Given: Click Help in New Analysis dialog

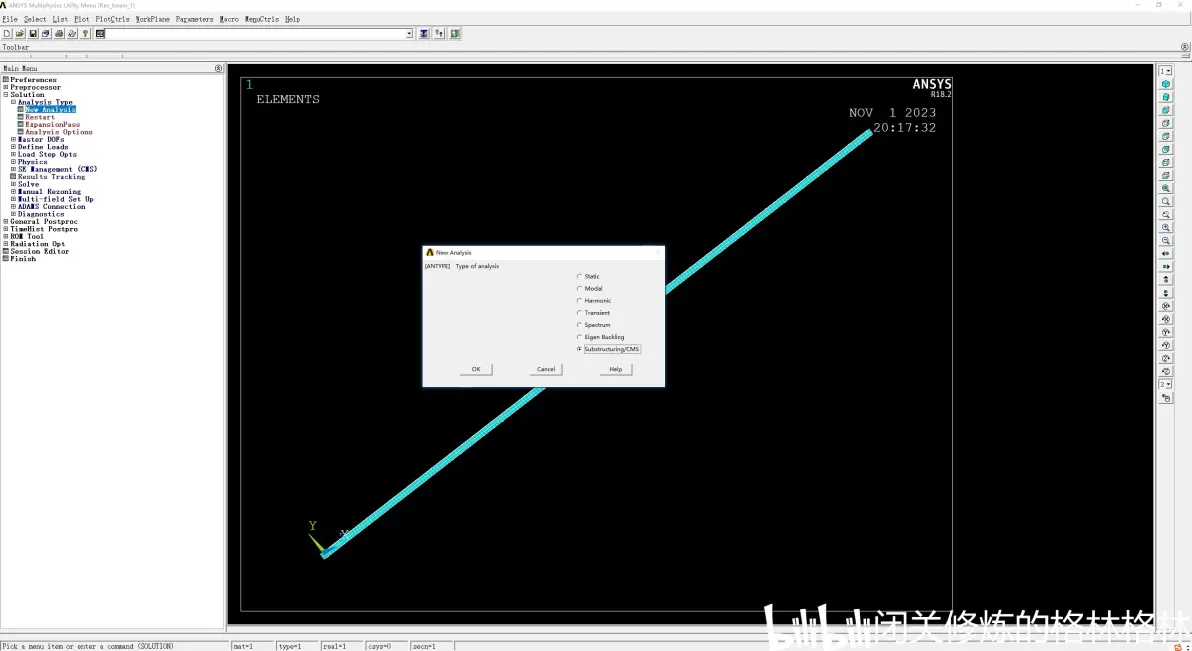Looking at the screenshot, I should coord(616,369).
